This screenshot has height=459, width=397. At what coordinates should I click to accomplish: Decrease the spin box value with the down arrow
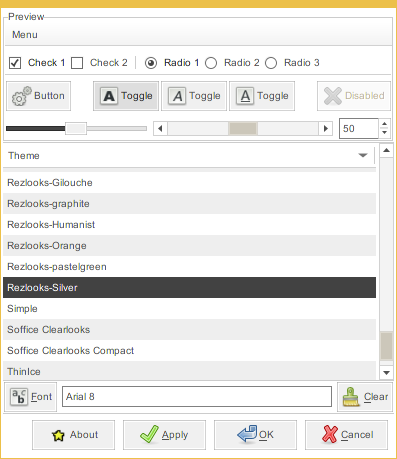point(384,133)
